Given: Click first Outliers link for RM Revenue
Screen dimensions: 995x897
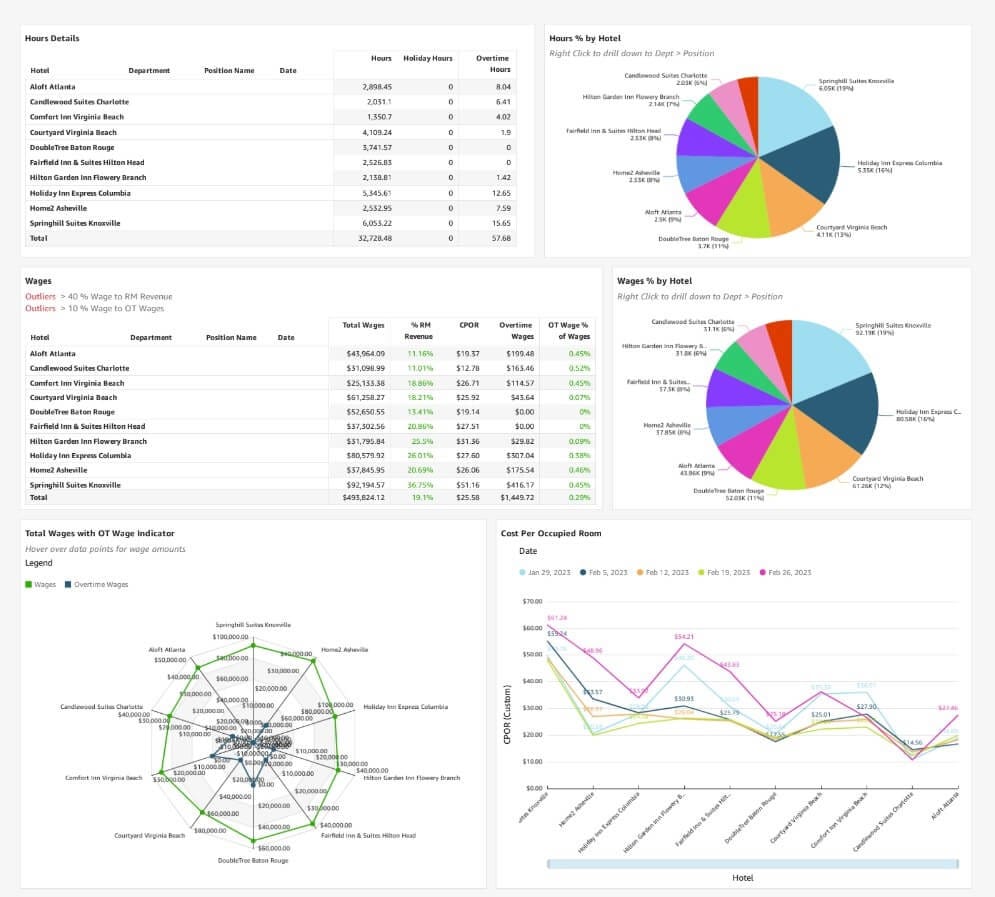Looking at the screenshot, I should tap(41, 296).
